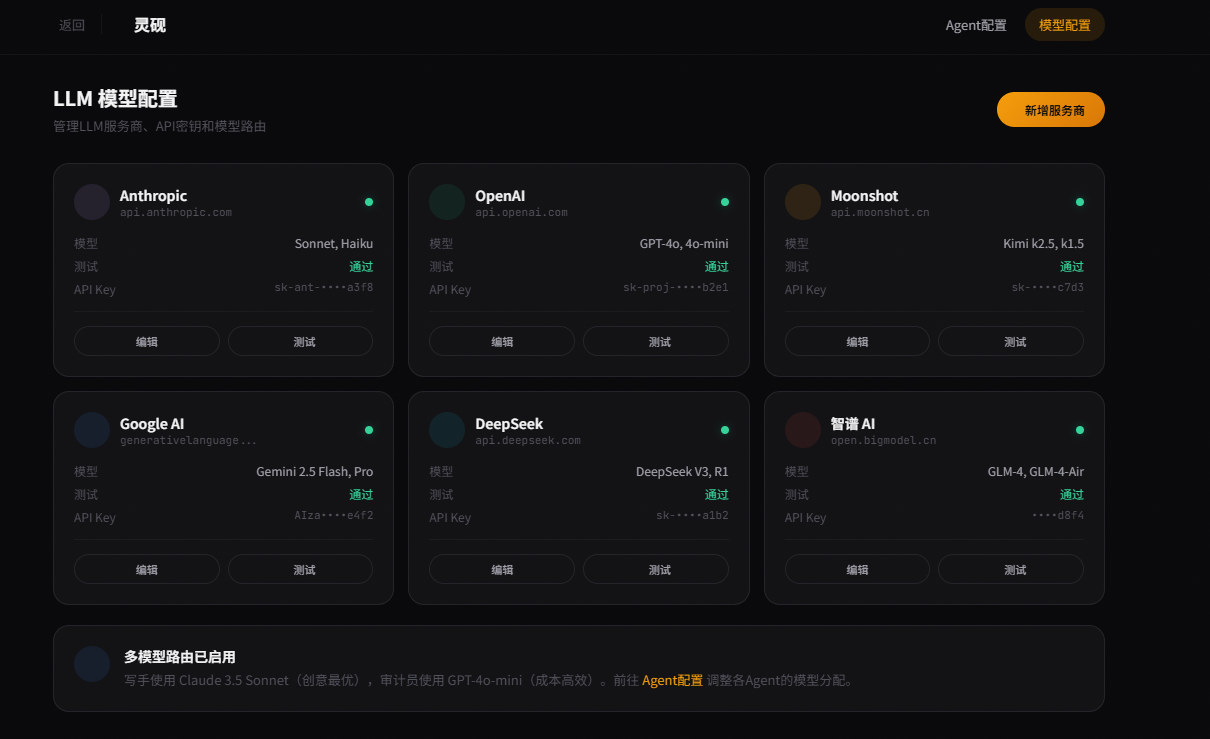The image size is (1210, 739).
Task: Edit the OpenAI provider
Action: tap(502, 341)
